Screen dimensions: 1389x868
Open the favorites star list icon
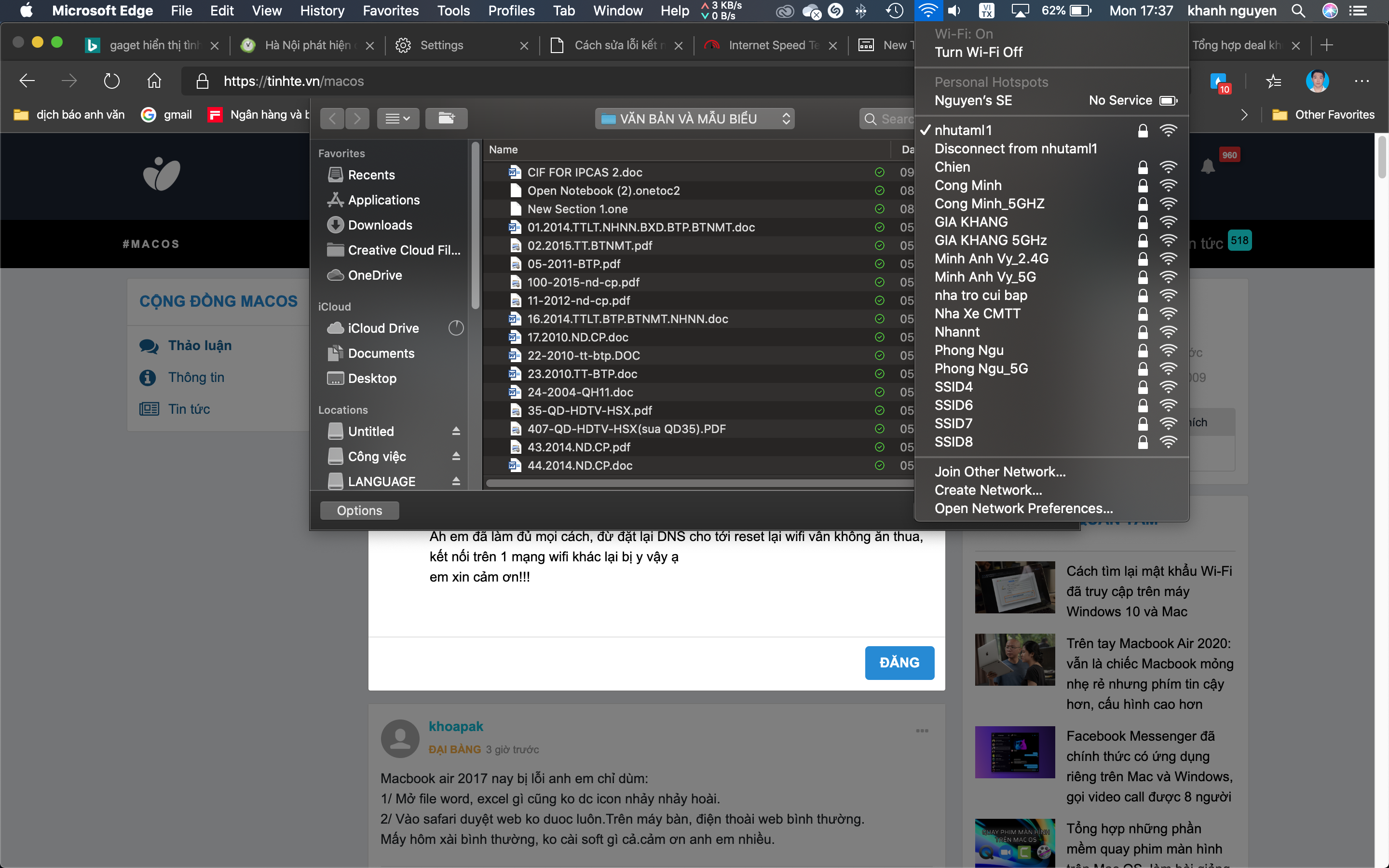pos(1273,81)
